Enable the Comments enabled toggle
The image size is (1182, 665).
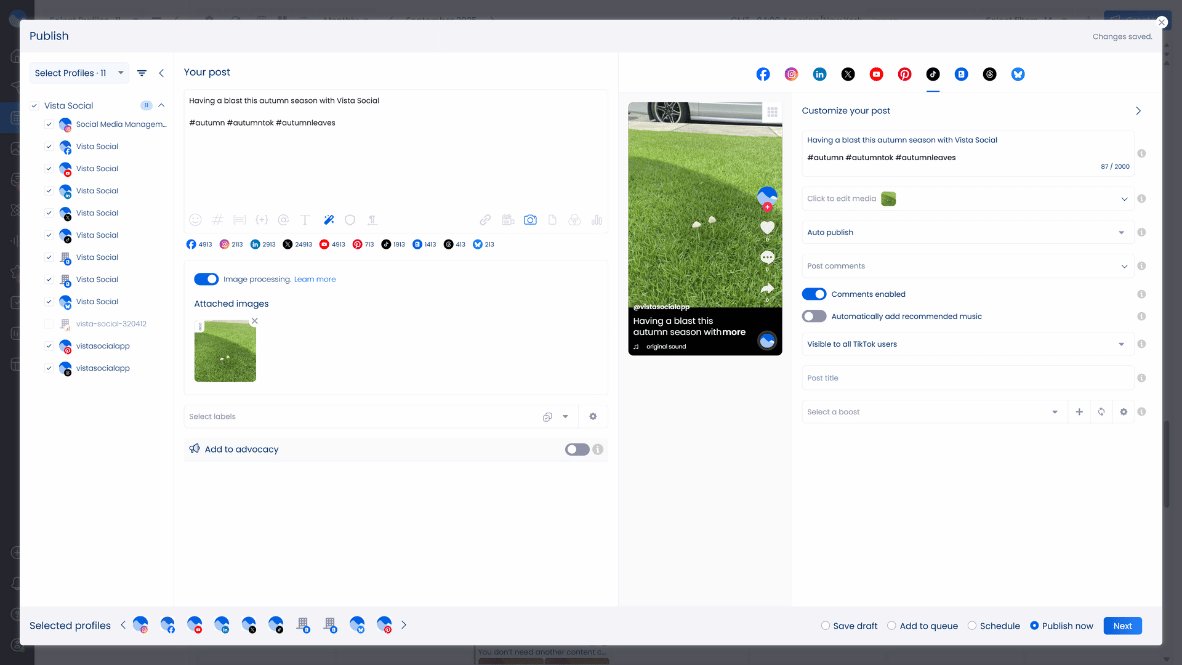click(x=814, y=294)
